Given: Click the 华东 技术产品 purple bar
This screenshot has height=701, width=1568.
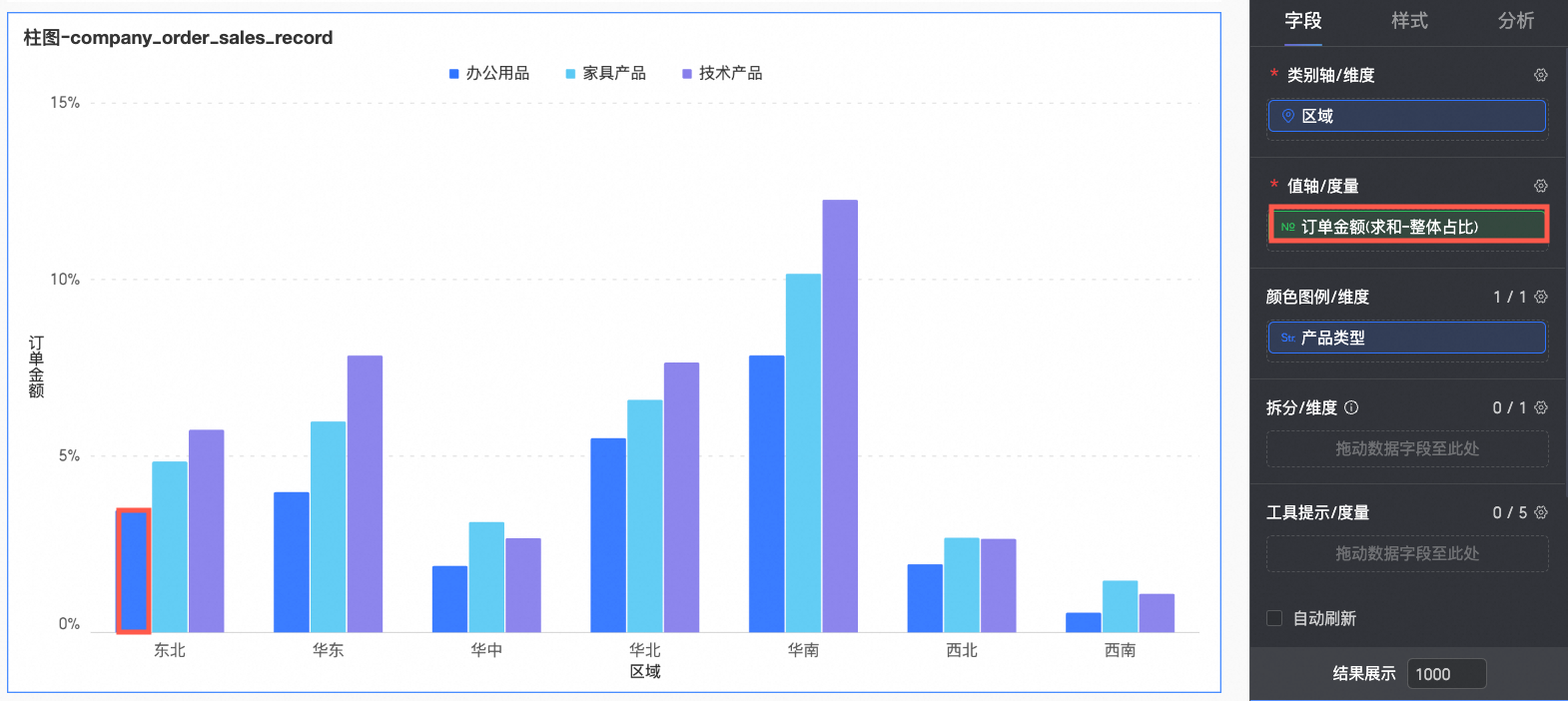Looking at the screenshot, I should (365, 493).
